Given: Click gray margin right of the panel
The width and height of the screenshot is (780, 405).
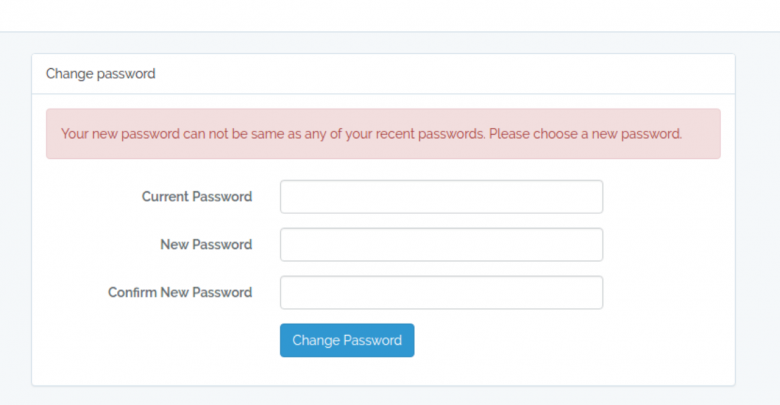Looking at the screenshot, I should click(x=758, y=219).
